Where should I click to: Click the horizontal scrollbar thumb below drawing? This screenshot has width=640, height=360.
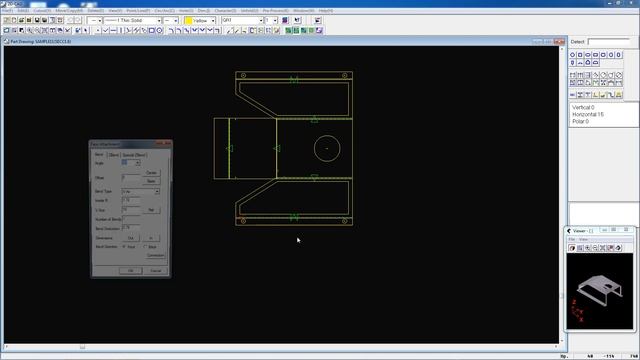pyautogui.click(x=82, y=347)
